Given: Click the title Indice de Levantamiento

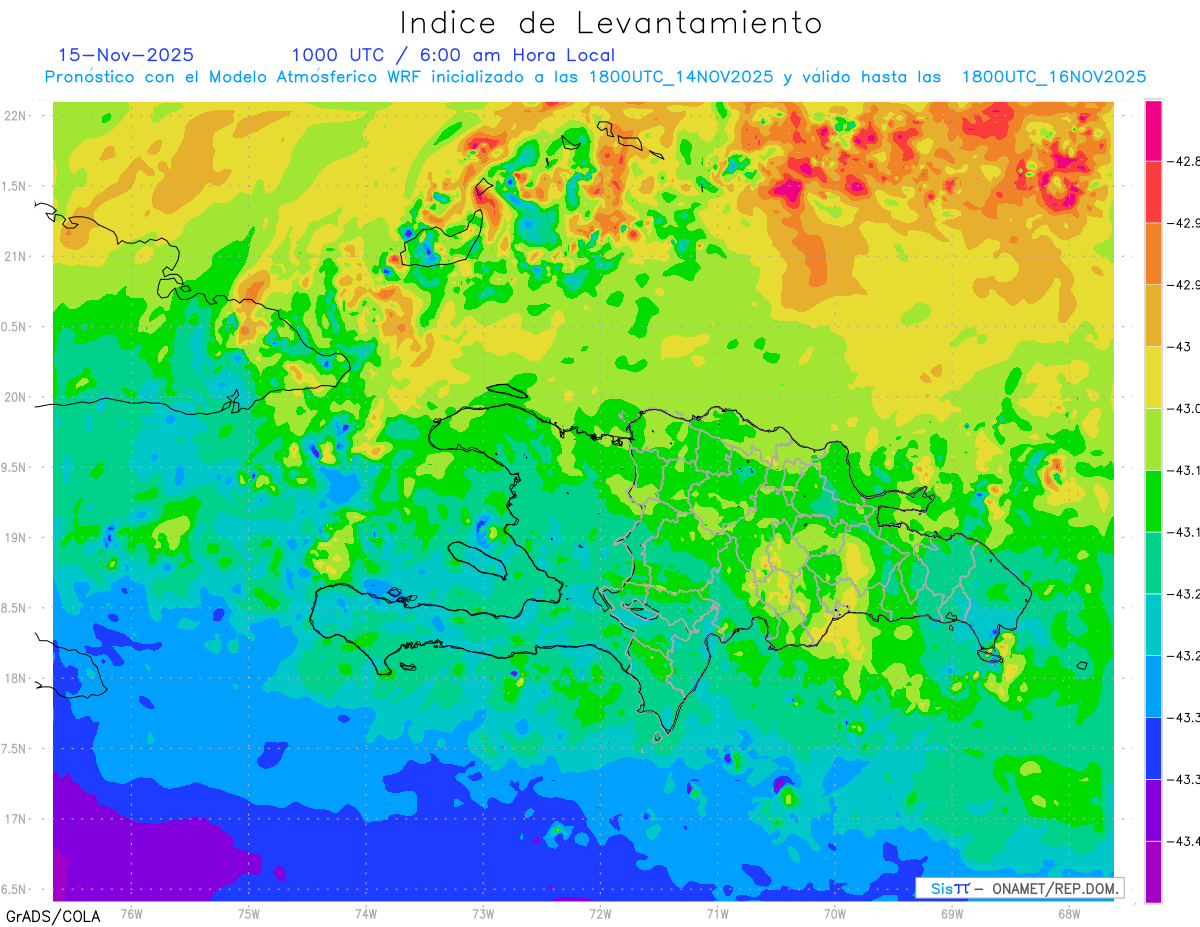Looking at the screenshot, I should 610,23.
